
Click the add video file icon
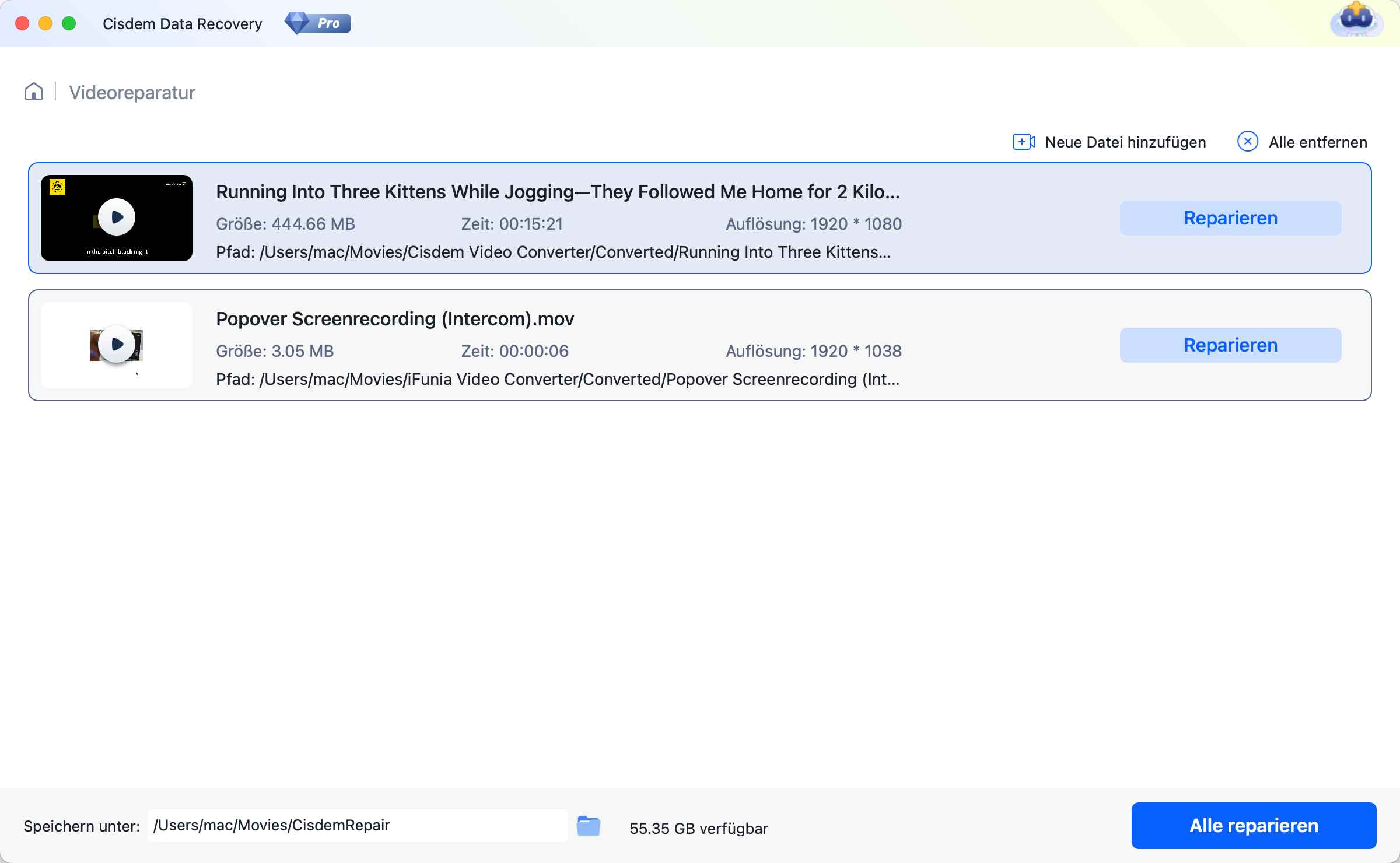1024,142
